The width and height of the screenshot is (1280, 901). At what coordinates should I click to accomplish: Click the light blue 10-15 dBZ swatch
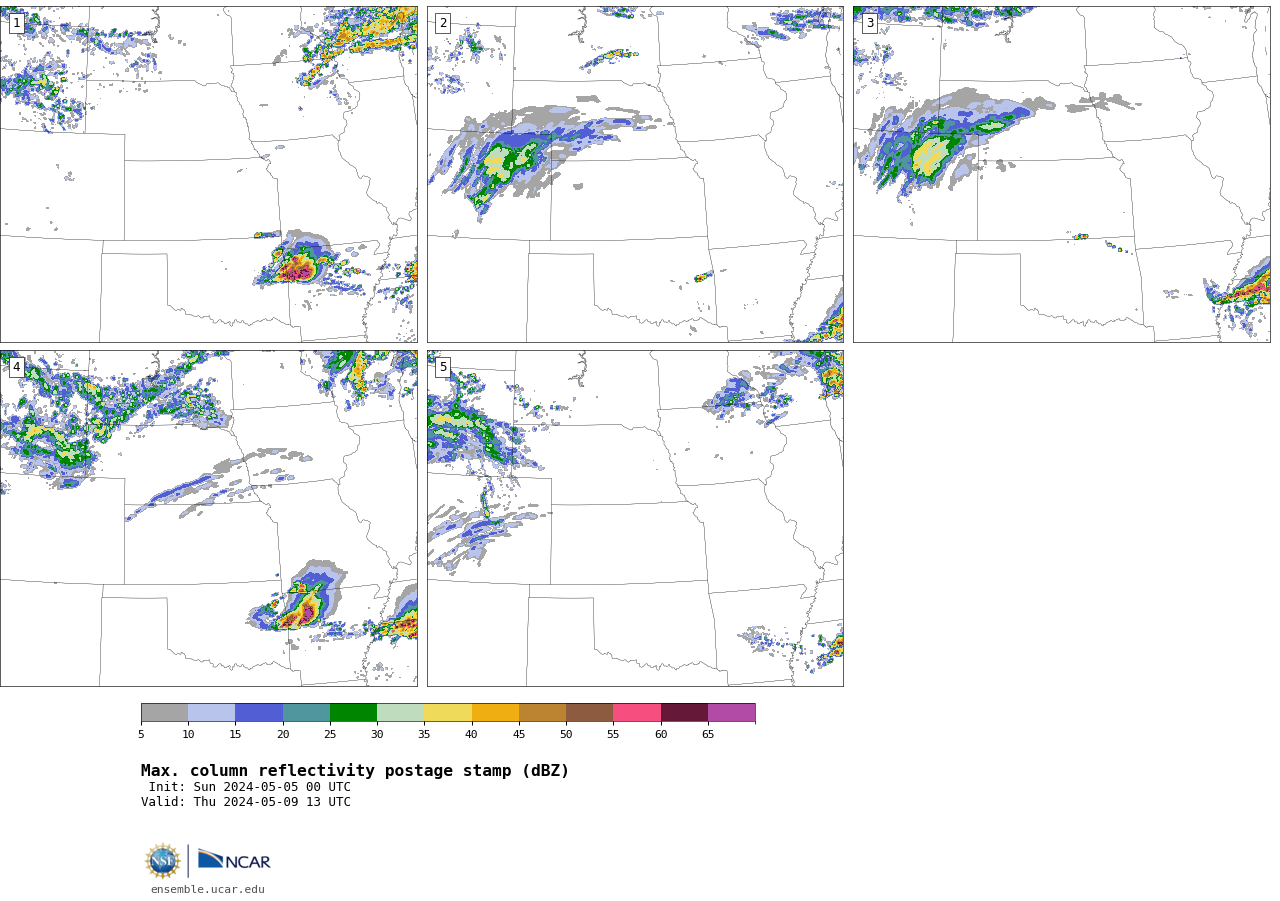[x=212, y=713]
